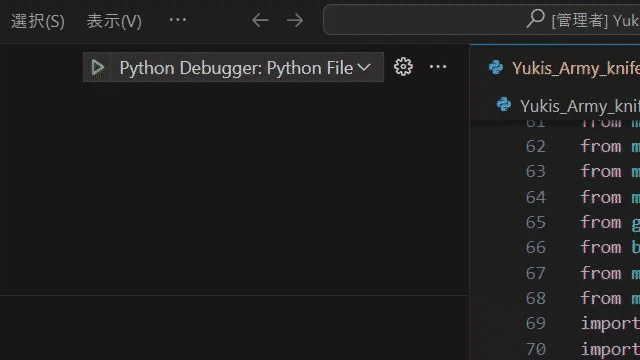Click 'from' keyword on line 62
The height and width of the screenshot is (360, 640).
tap(601, 147)
